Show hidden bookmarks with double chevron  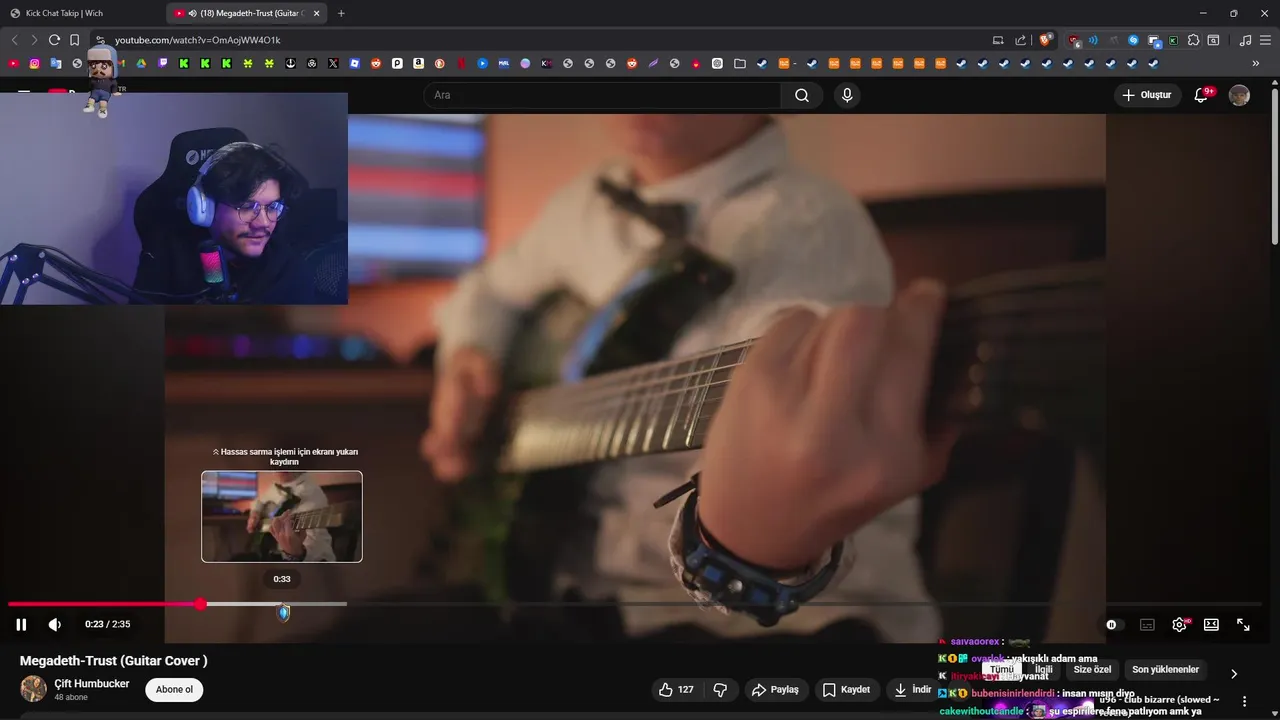coord(1256,63)
